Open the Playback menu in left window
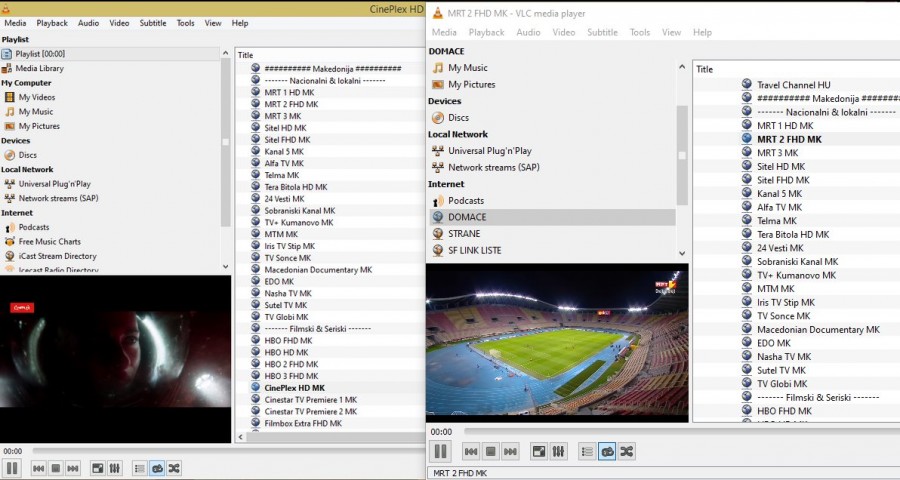Image resolution: width=900 pixels, height=480 pixels. (x=52, y=23)
